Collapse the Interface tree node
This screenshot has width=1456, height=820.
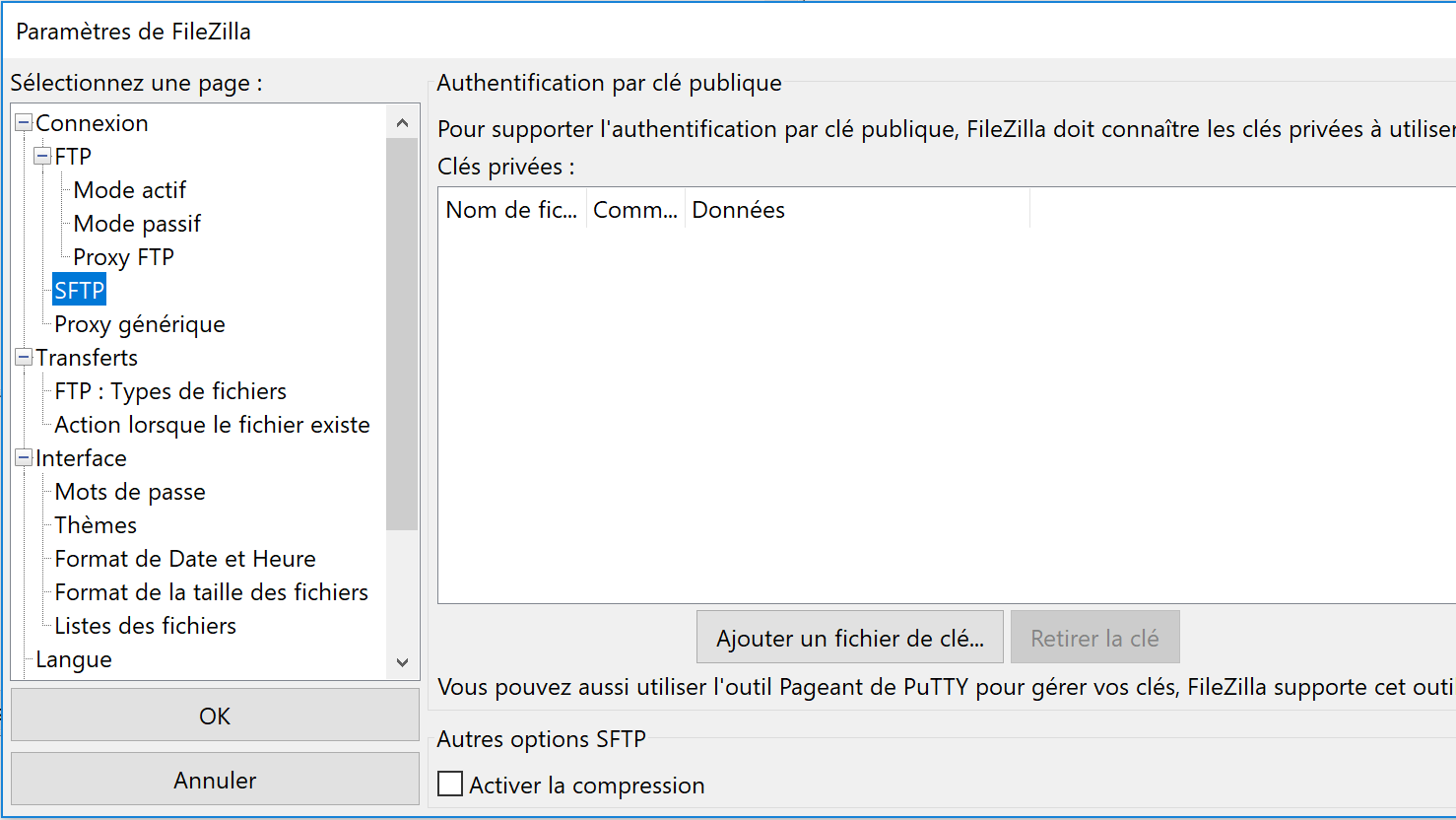25,458
